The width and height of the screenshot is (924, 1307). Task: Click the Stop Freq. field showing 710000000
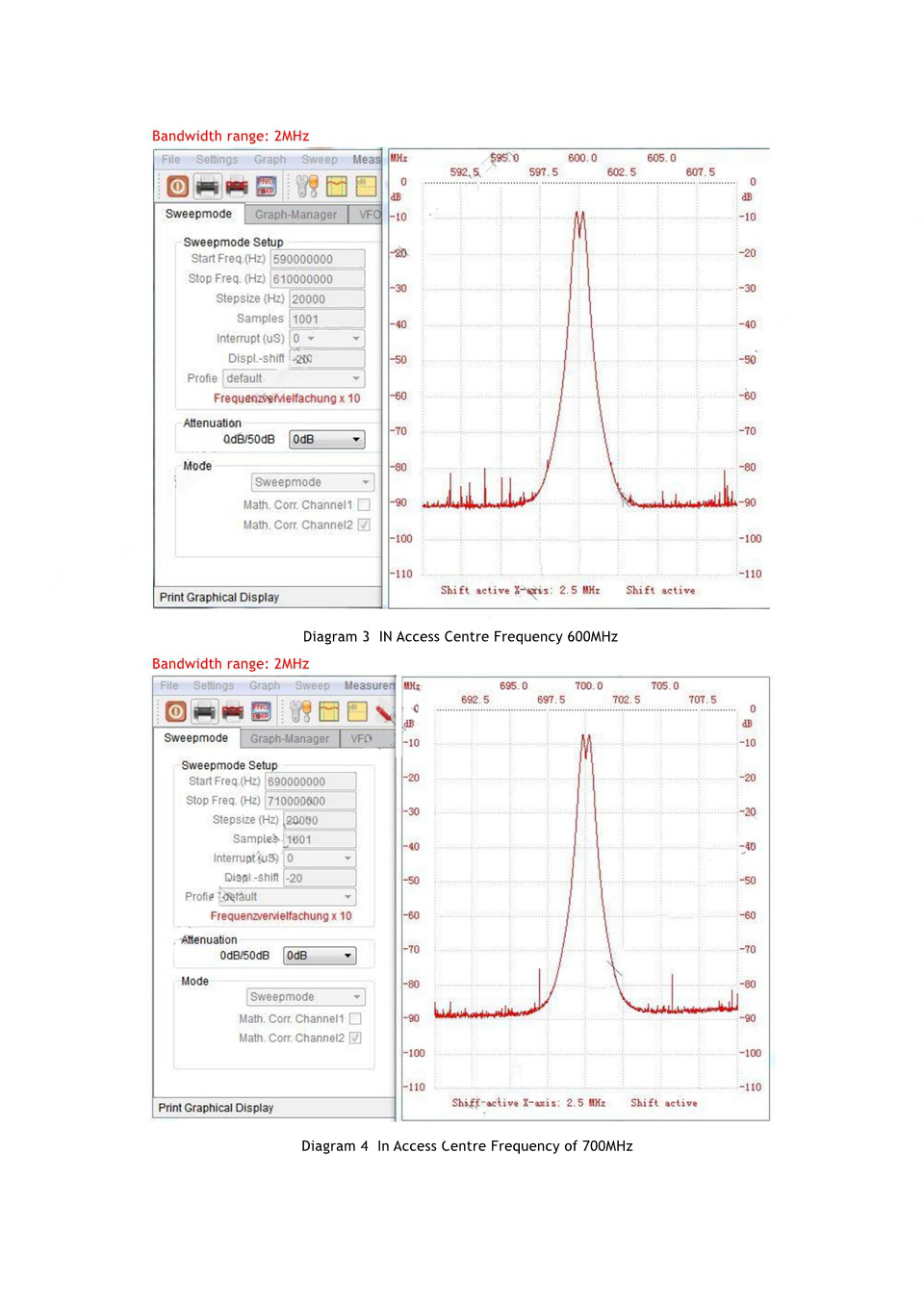click(x=310, y=801)
